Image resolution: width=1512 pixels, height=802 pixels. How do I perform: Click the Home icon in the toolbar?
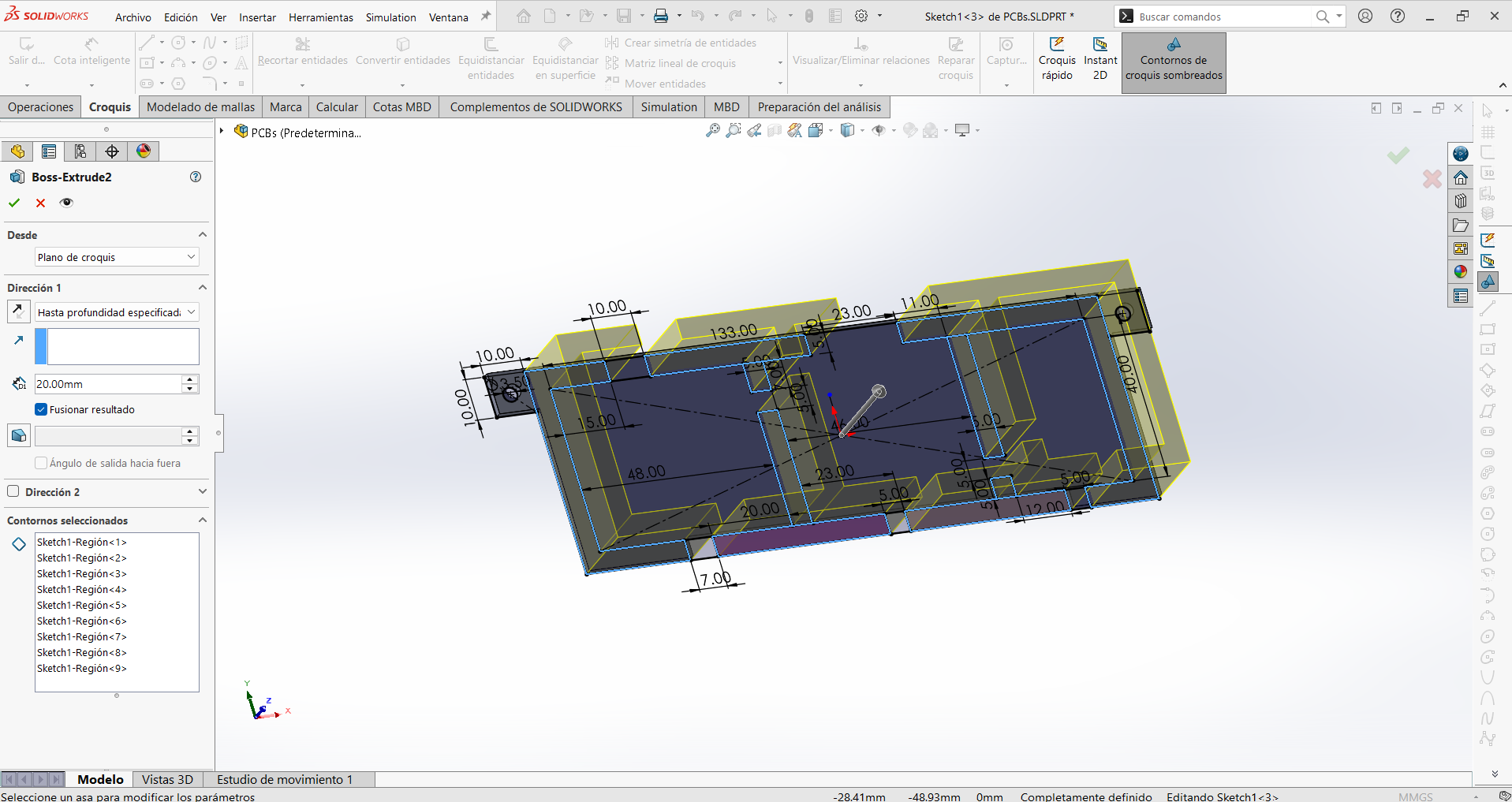(524, 16)
